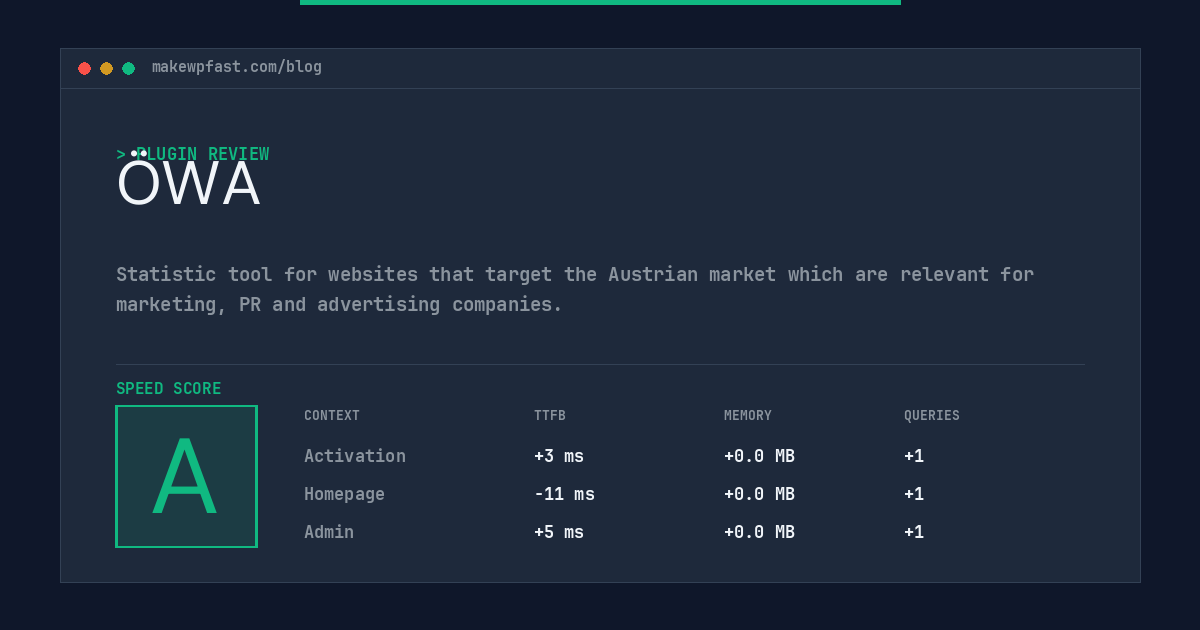Click the plugin description paragraph
Viewport: 1200px width, 630px height.
tap(575, 289)
